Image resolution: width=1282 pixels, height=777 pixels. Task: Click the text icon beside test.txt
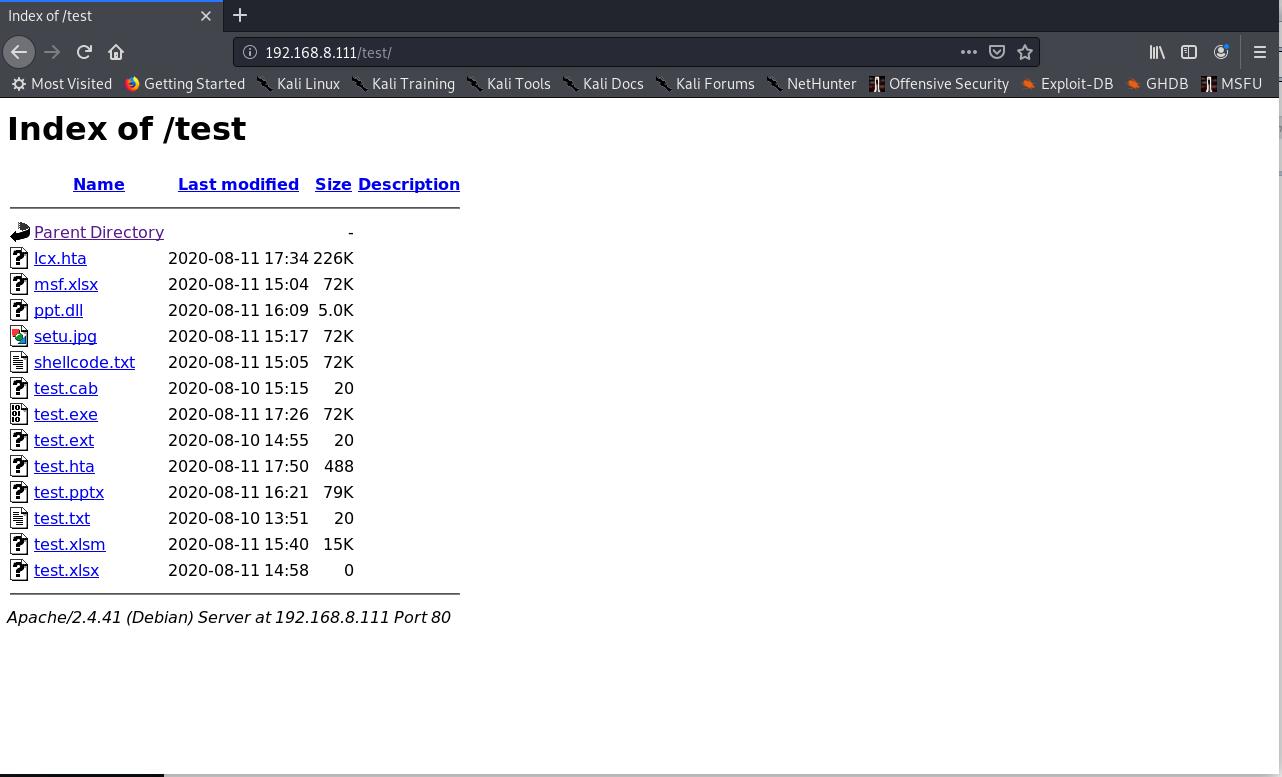(19, 518)
